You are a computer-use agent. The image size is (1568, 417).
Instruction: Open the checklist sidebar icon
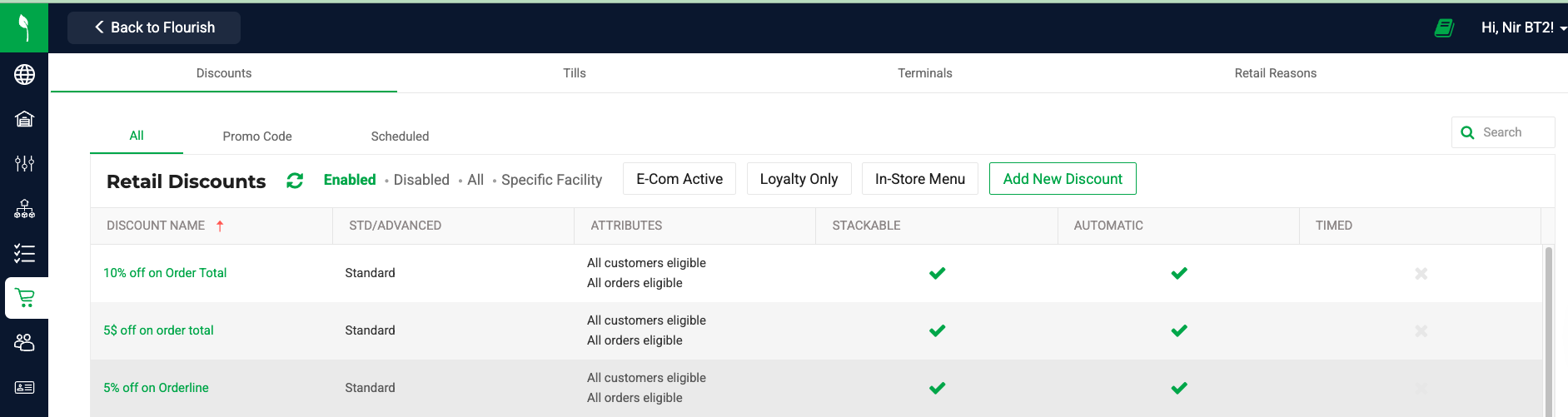(24, 253)
